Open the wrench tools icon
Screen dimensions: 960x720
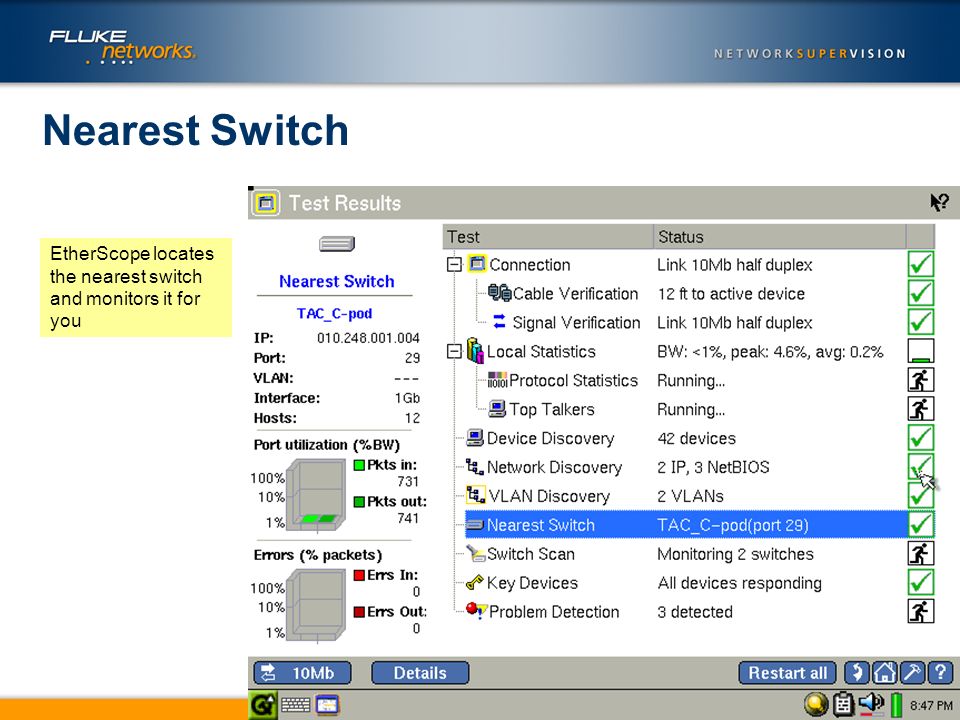912,673
